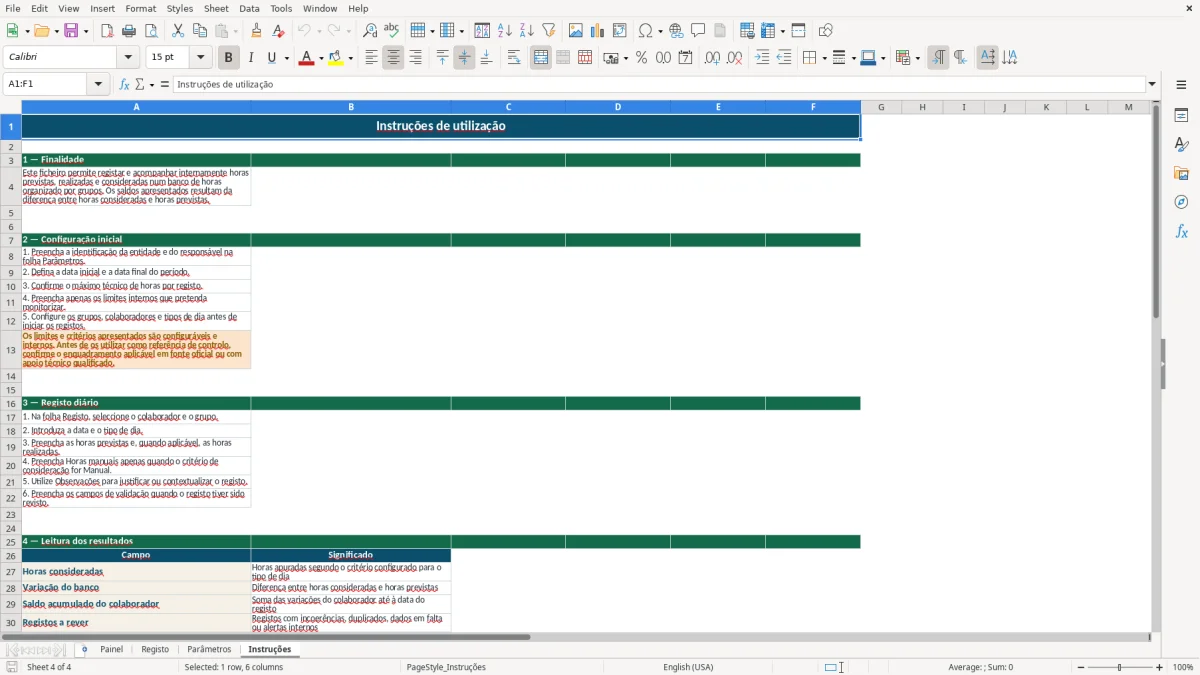The height and width of the screenshot is (675, 1200).
Task: Click the Cut scissors icon
Action: 178,31
